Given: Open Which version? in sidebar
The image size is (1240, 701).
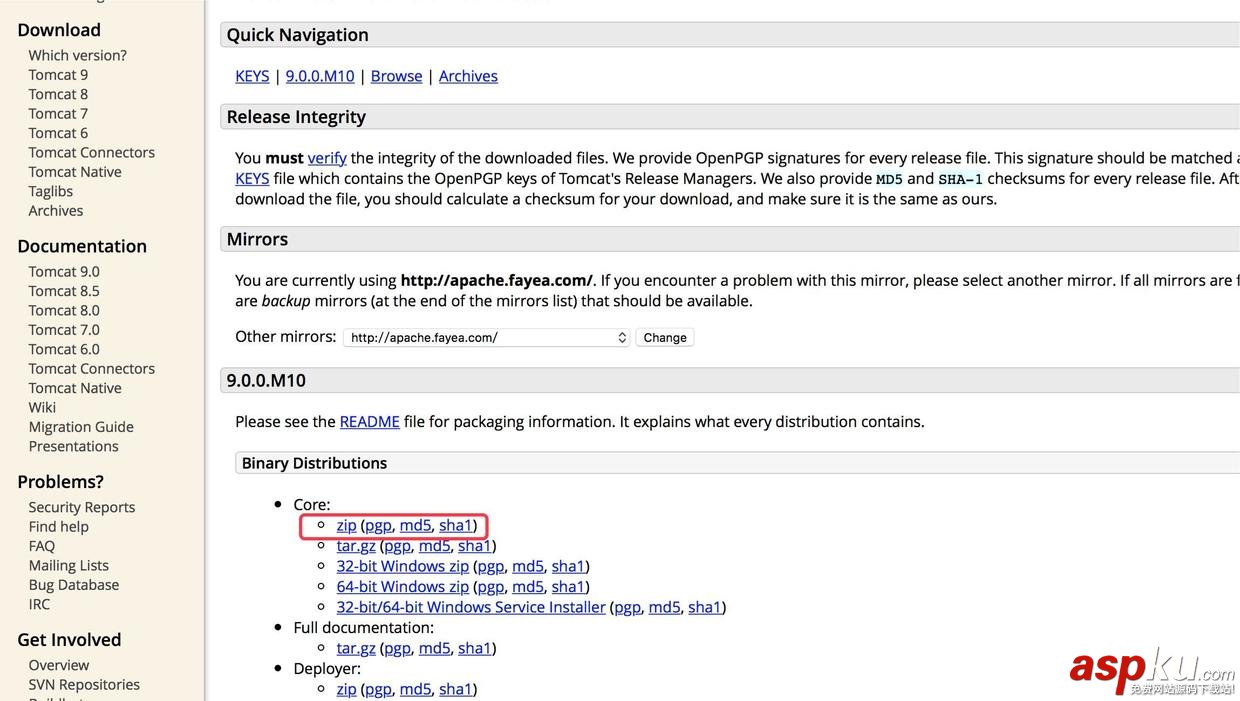Looking at the screenshot, I should tap(77, 56).
